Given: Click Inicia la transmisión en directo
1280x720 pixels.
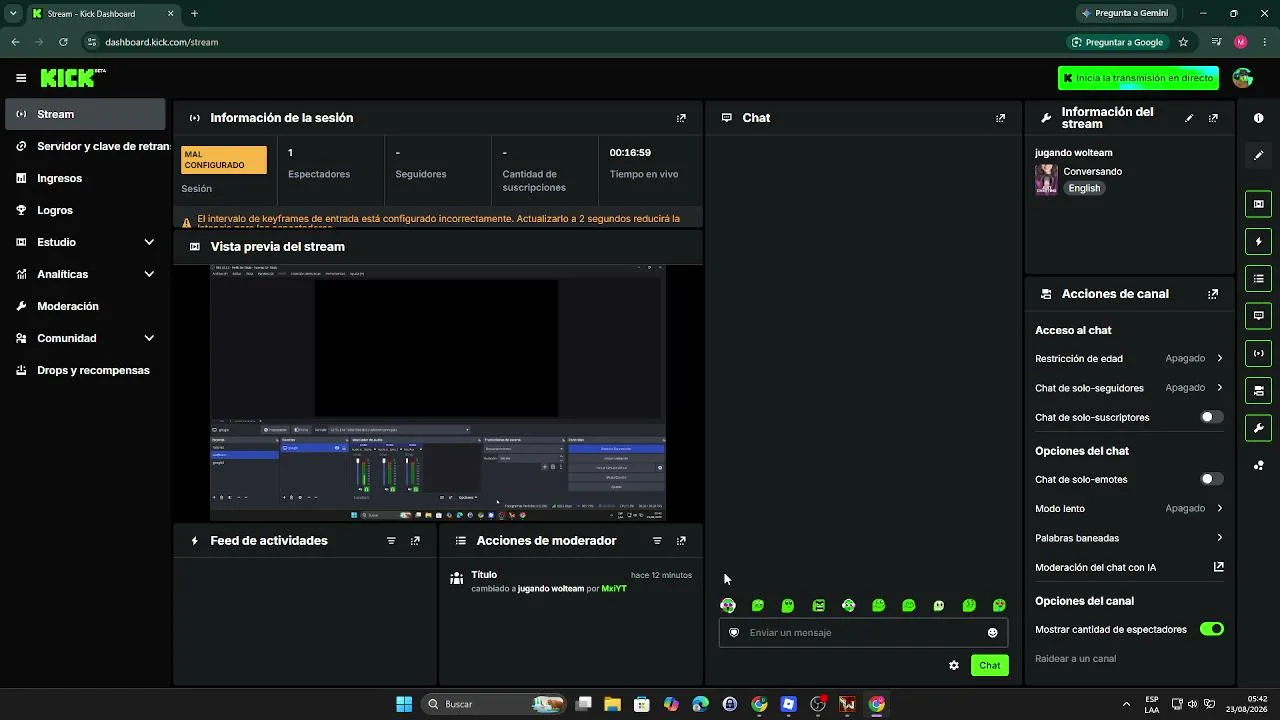Looking at the screenshot, I should (1138, 78).
